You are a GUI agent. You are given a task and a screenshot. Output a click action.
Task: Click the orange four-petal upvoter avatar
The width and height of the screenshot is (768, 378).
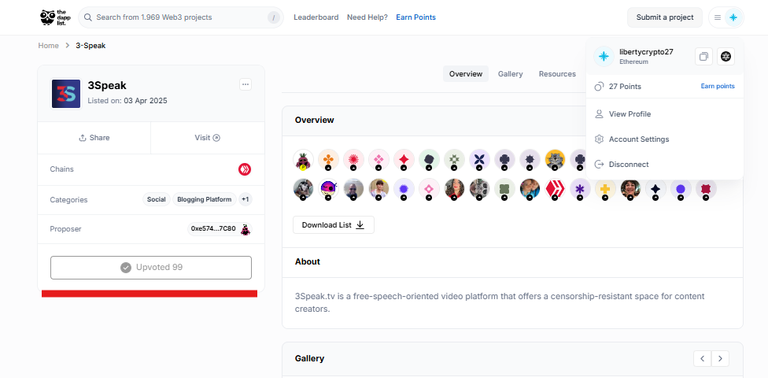(328, 160)
